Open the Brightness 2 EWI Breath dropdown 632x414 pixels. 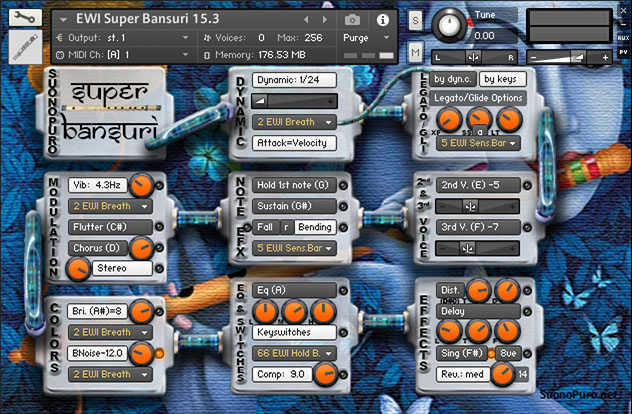click(x=110, y=332)
